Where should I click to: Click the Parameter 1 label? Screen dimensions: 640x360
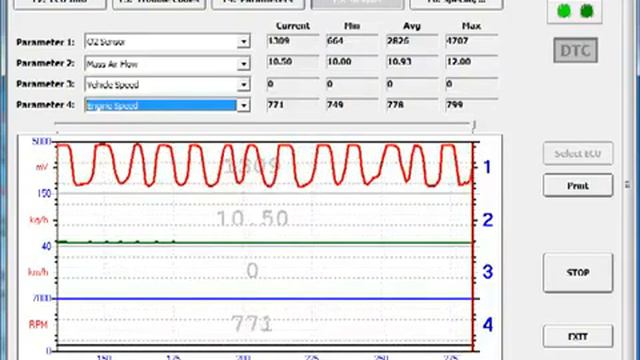click(x=45, y=42)
